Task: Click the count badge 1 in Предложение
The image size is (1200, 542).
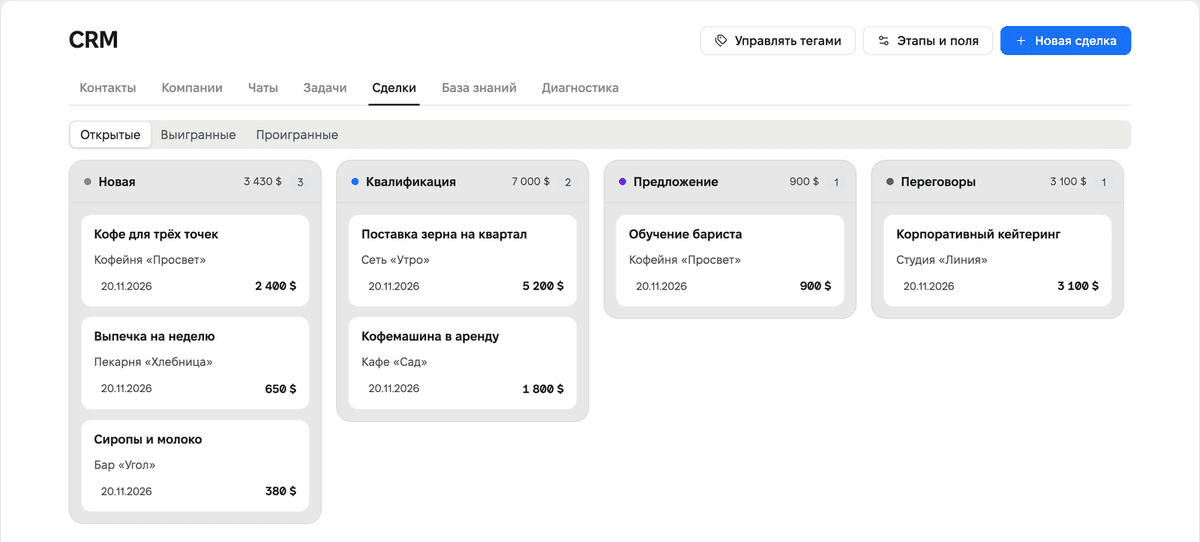Action: pos(836,182)
